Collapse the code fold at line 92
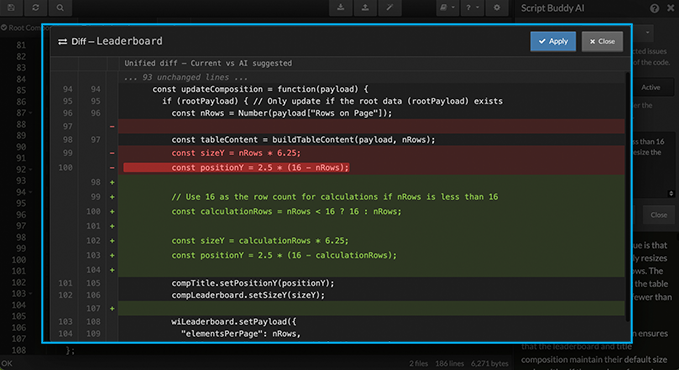 click(x=30, y=169)
